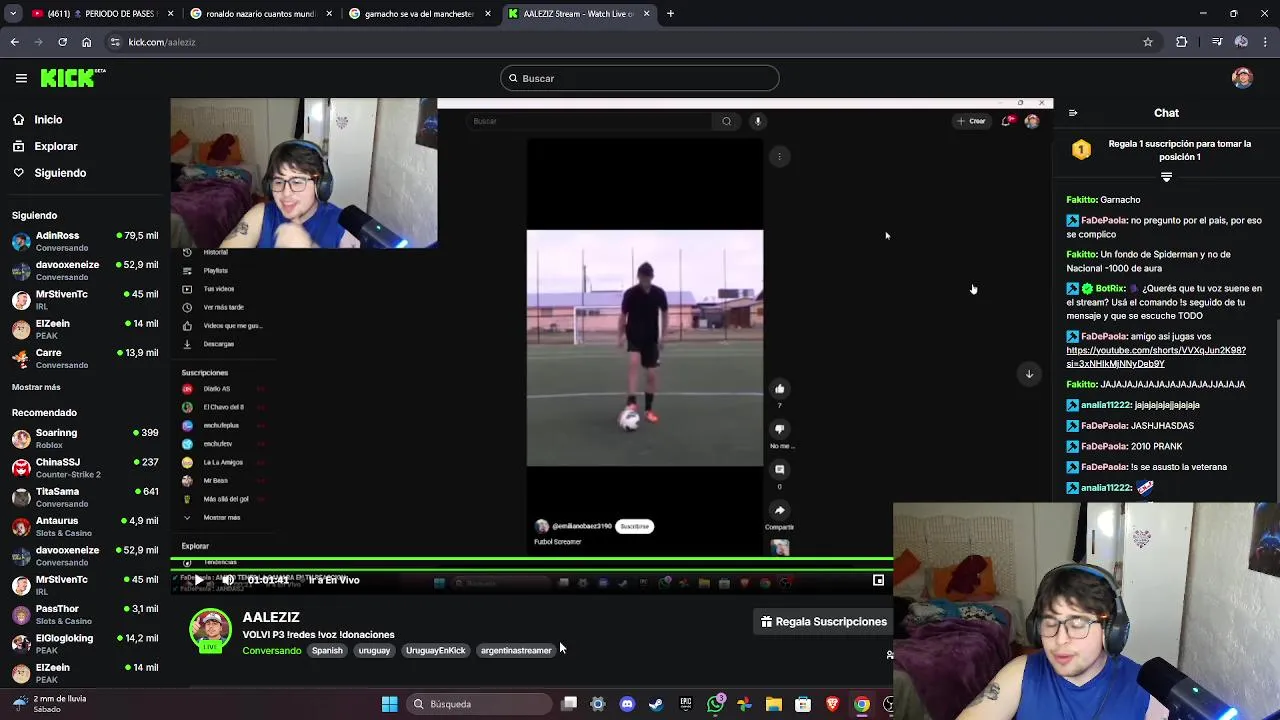Reload the page

(x=62, y=42)
